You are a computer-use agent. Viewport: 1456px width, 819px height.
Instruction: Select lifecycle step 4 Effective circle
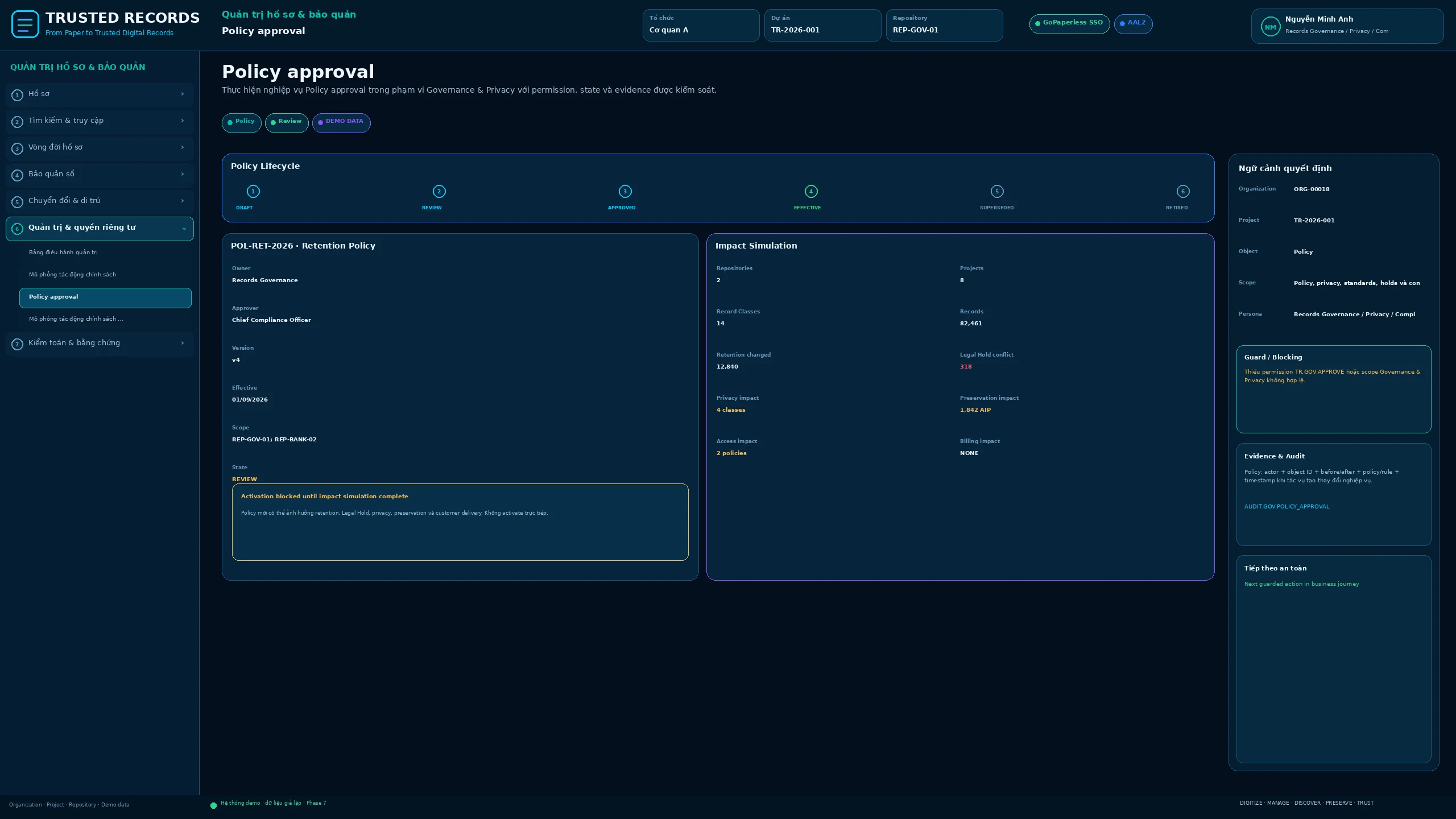pos(811,192)
